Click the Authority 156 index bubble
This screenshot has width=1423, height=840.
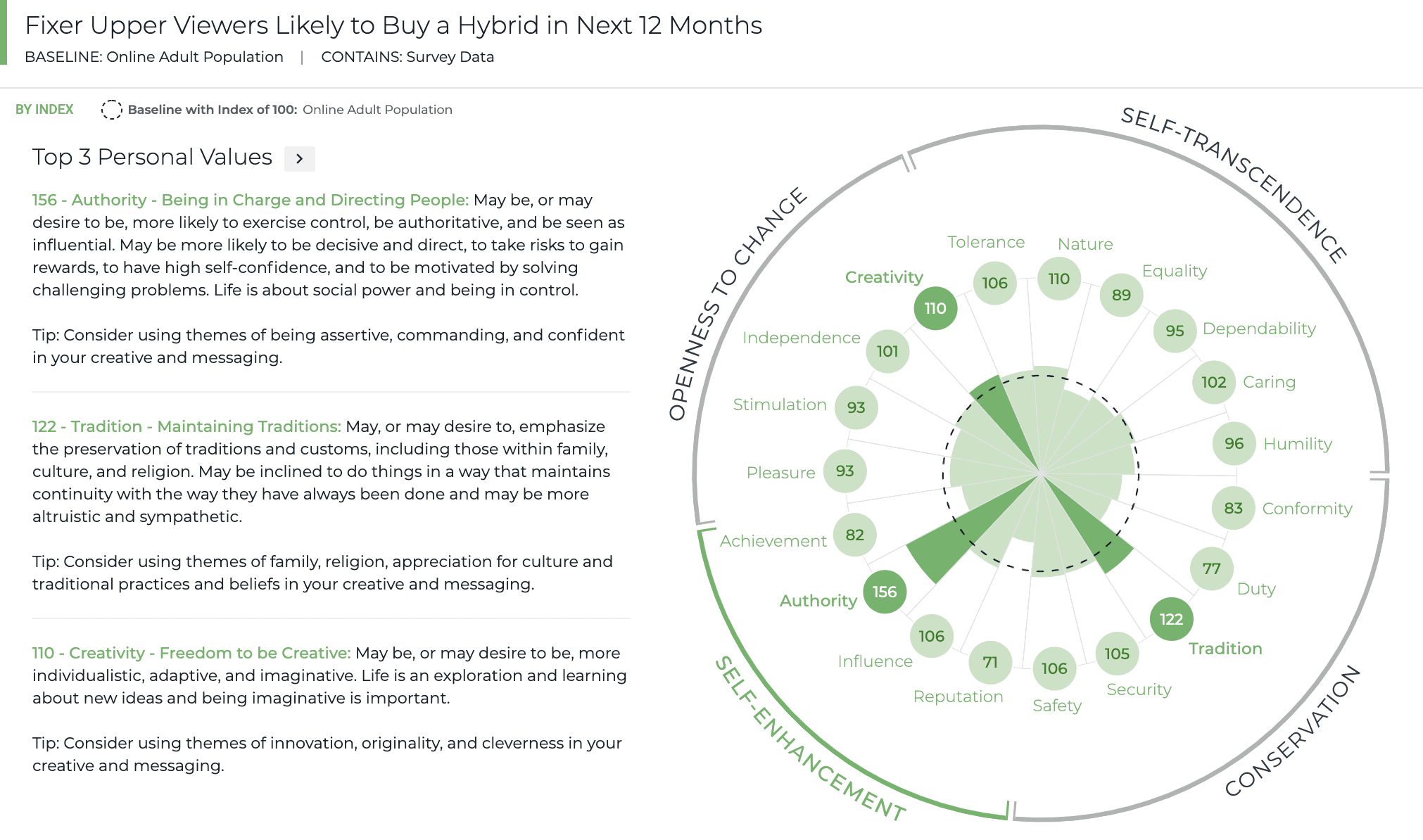(885, 592)
